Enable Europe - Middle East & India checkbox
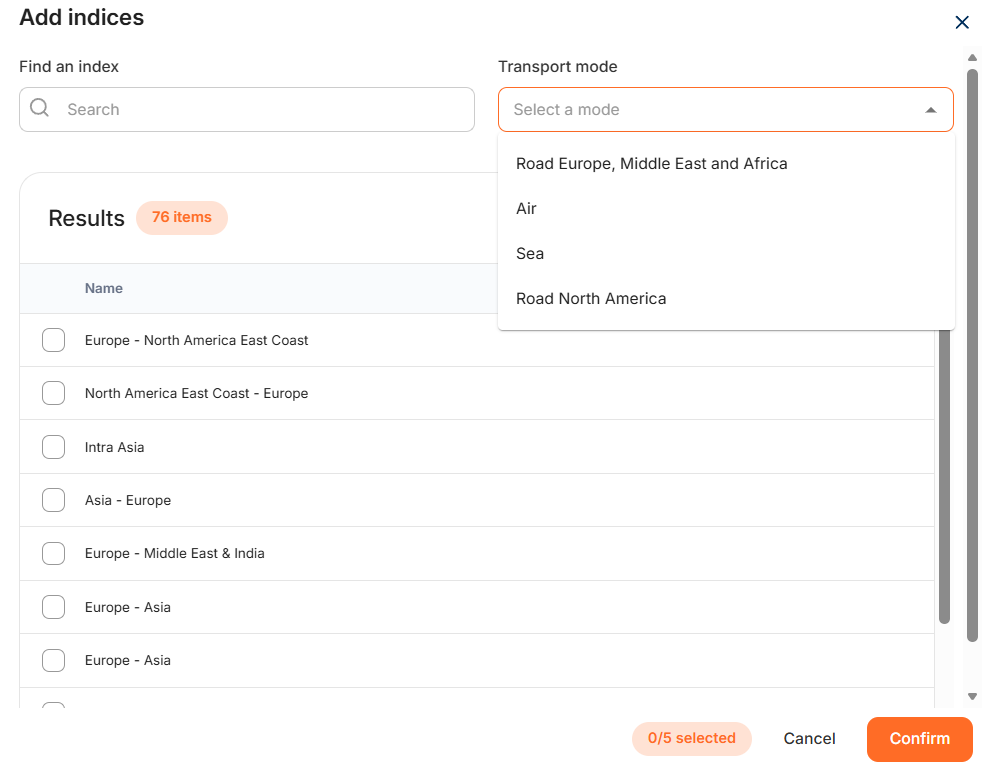 pyautogui.click(x=54, y=554)
